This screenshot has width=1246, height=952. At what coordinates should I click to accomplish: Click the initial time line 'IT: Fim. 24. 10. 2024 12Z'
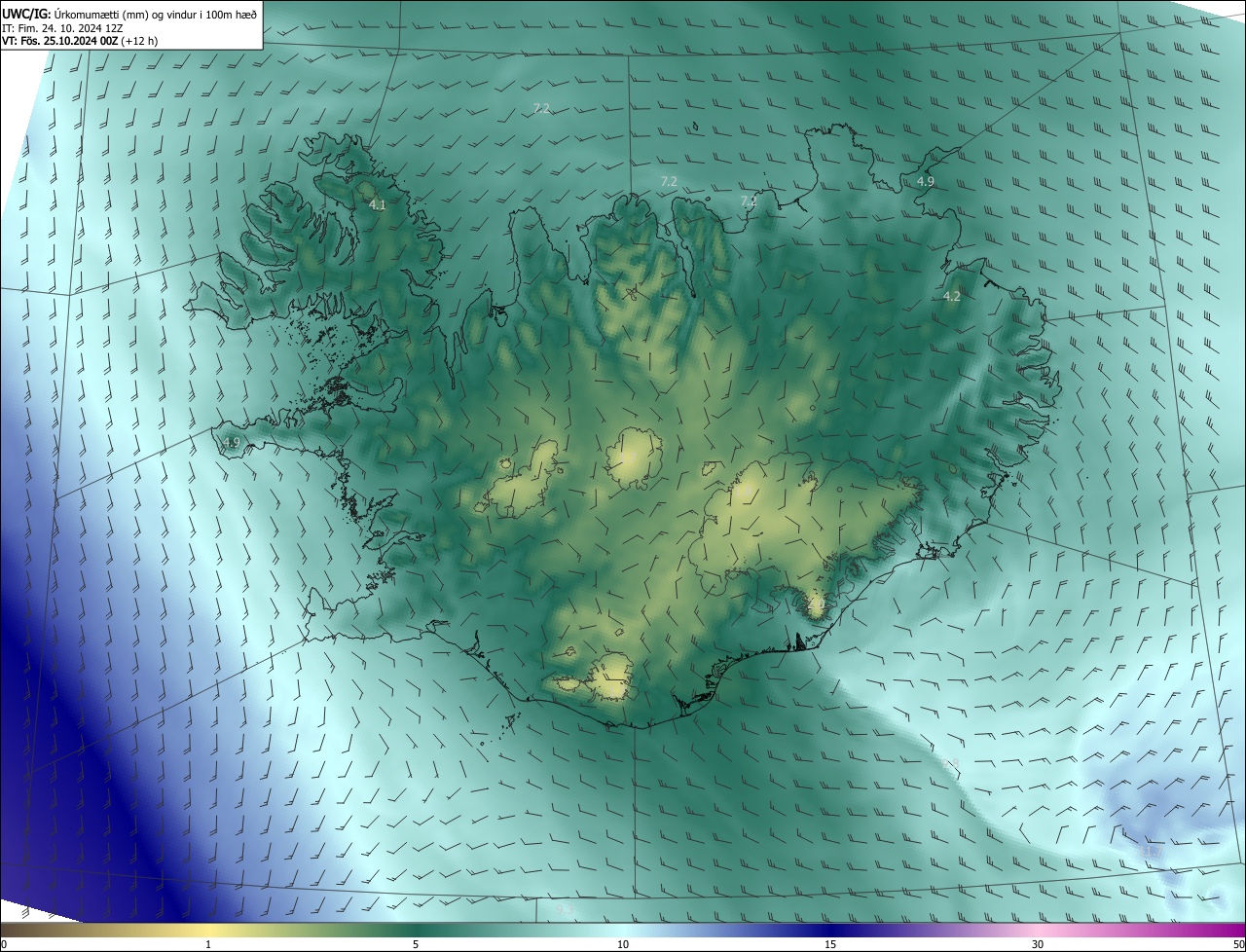point(64,27)
